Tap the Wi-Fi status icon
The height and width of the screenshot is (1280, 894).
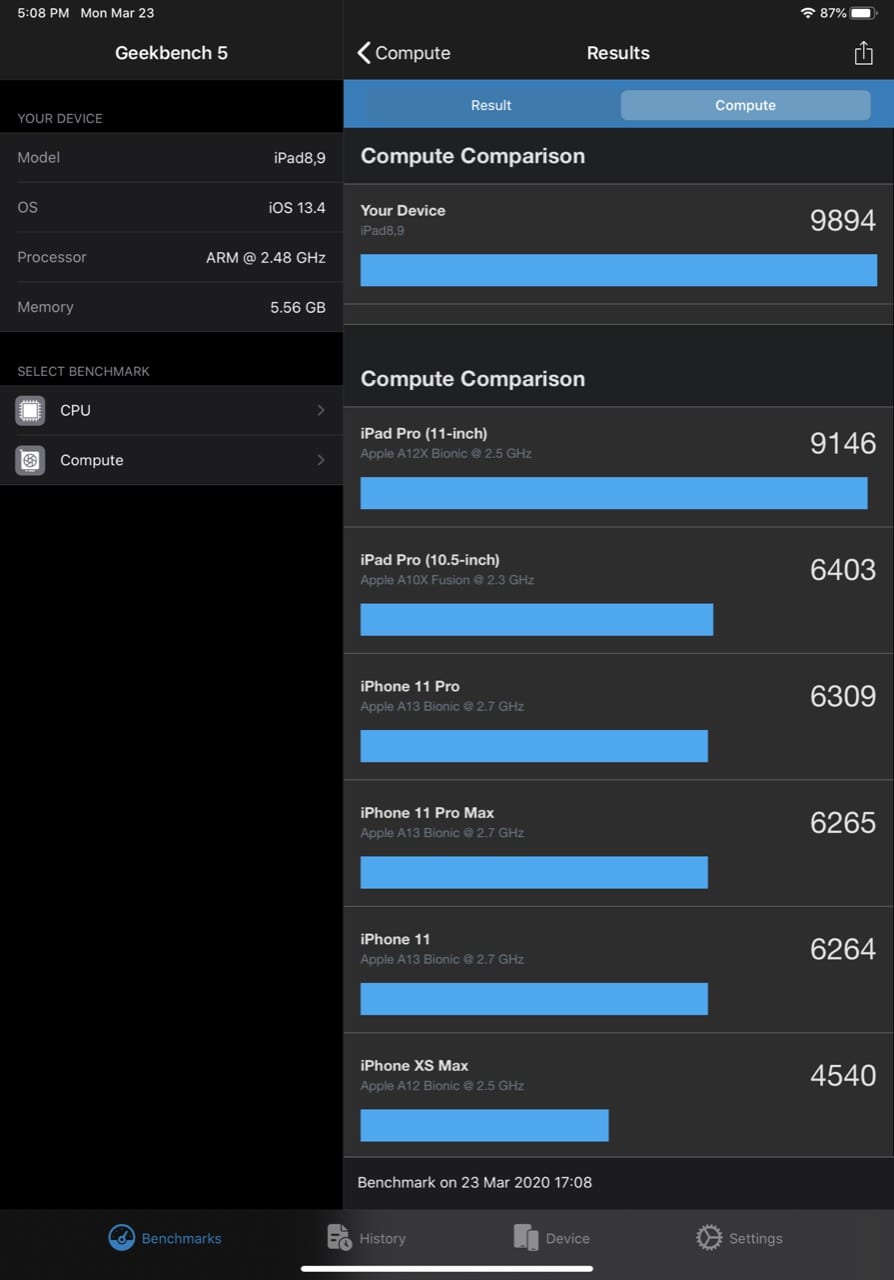pos(808,13)
